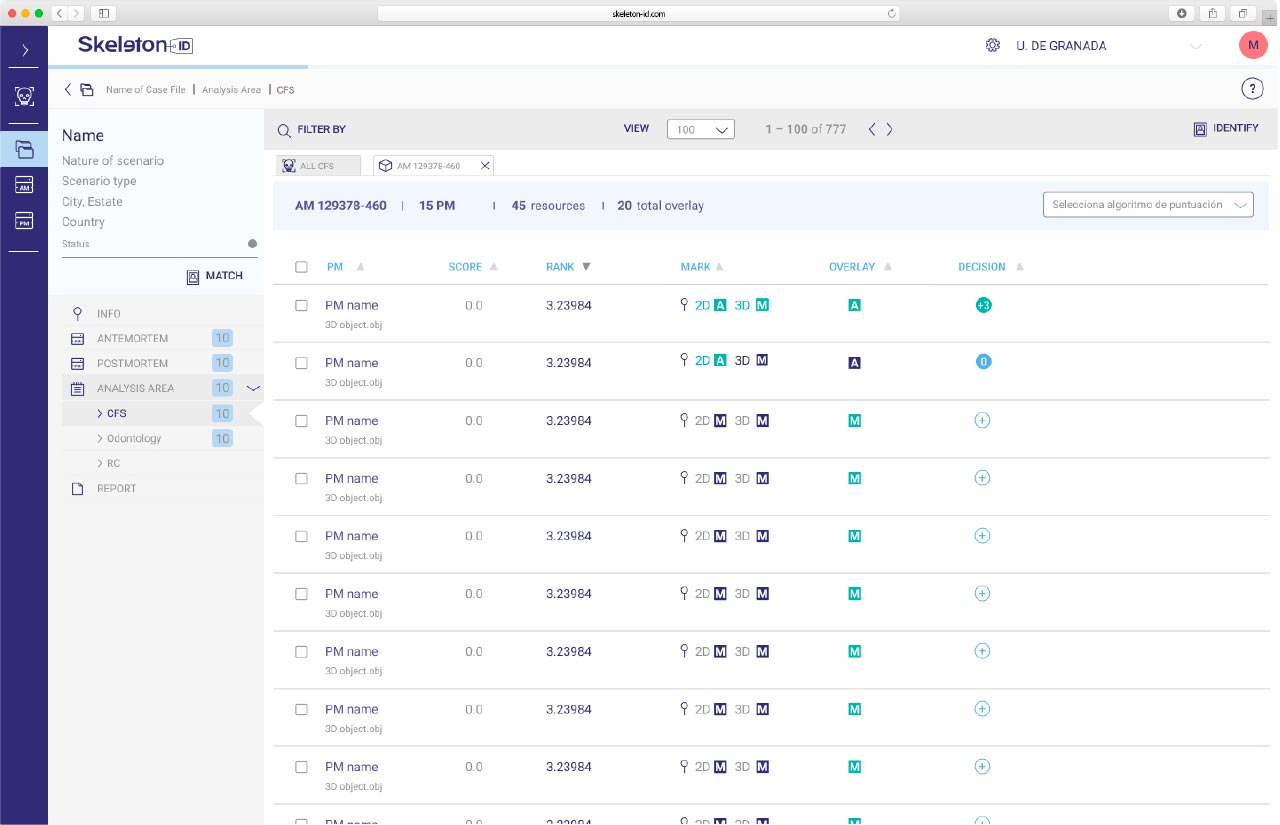Select the AM file icon in sidebar
This screenshot has height=825, width=1280.
pos(24,185)
